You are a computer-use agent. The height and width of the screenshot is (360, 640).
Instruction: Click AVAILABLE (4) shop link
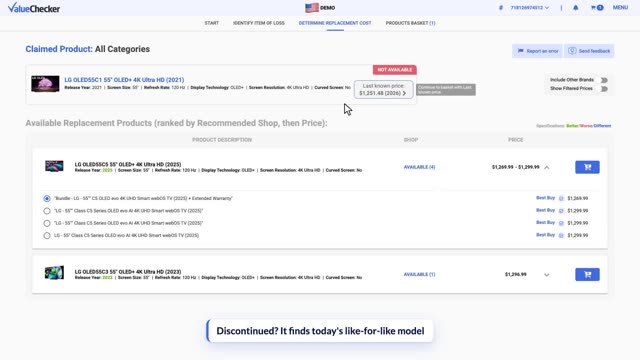point(419,167)
